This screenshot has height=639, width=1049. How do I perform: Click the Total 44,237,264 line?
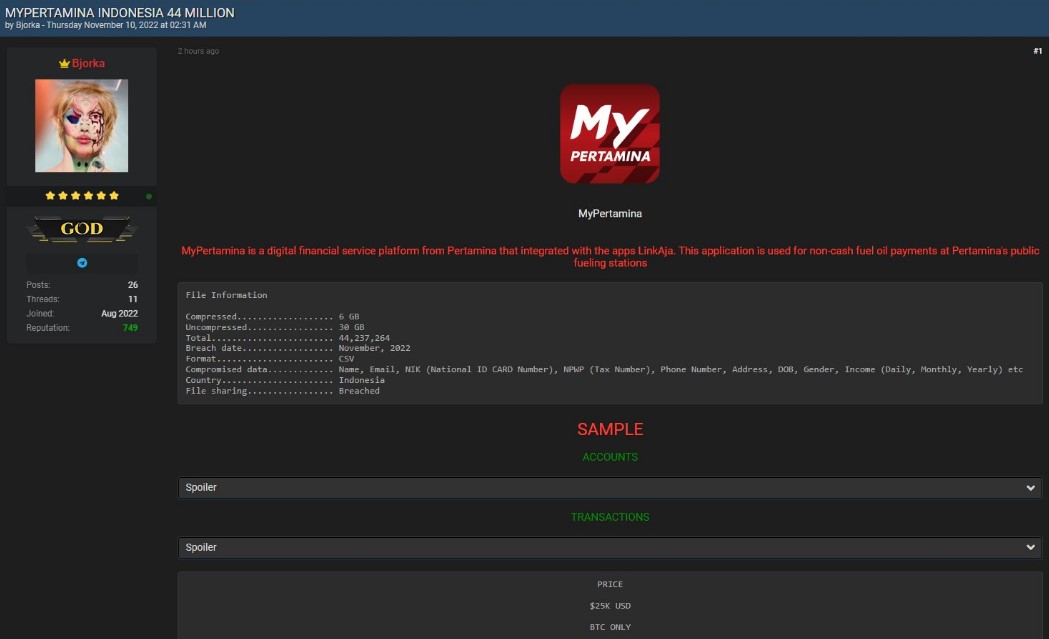point(288,338)
